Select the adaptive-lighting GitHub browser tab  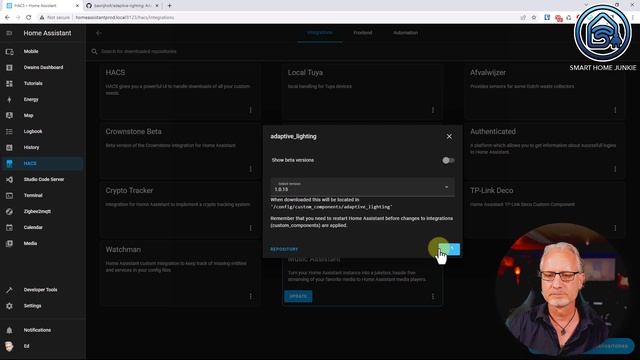(122, 6)
